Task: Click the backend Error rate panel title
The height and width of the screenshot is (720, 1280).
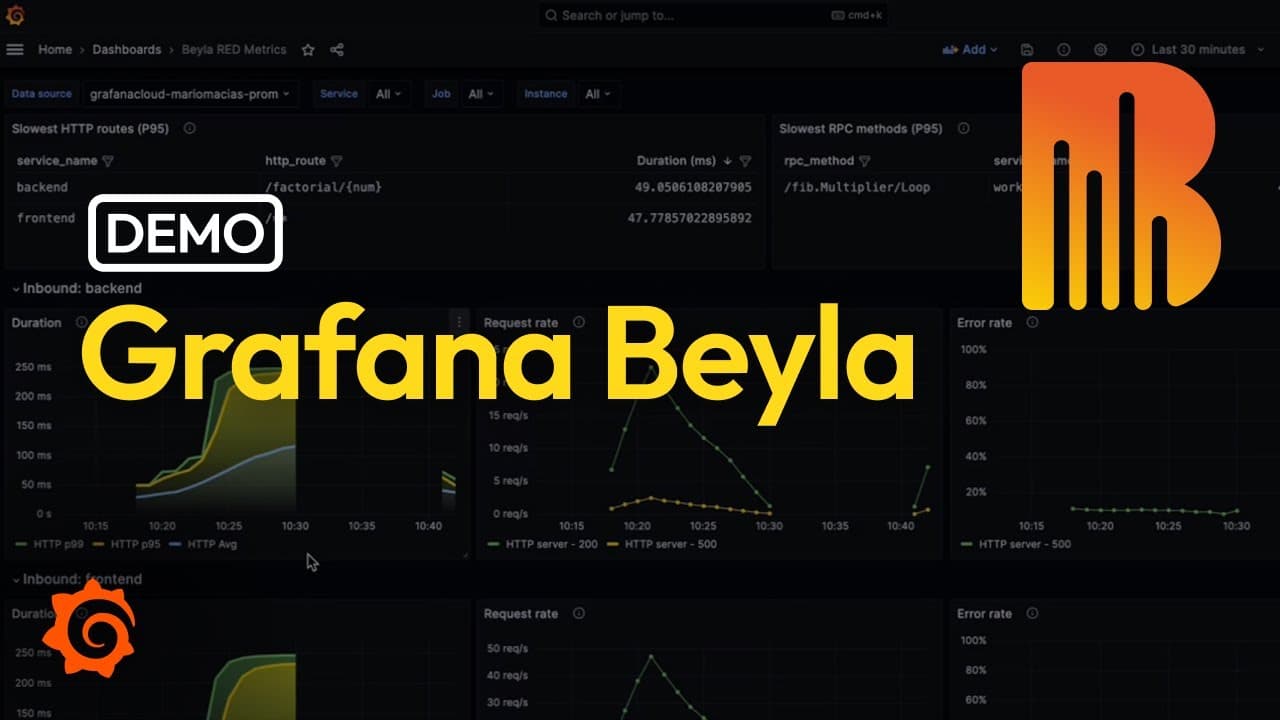Action: point(985,323)
